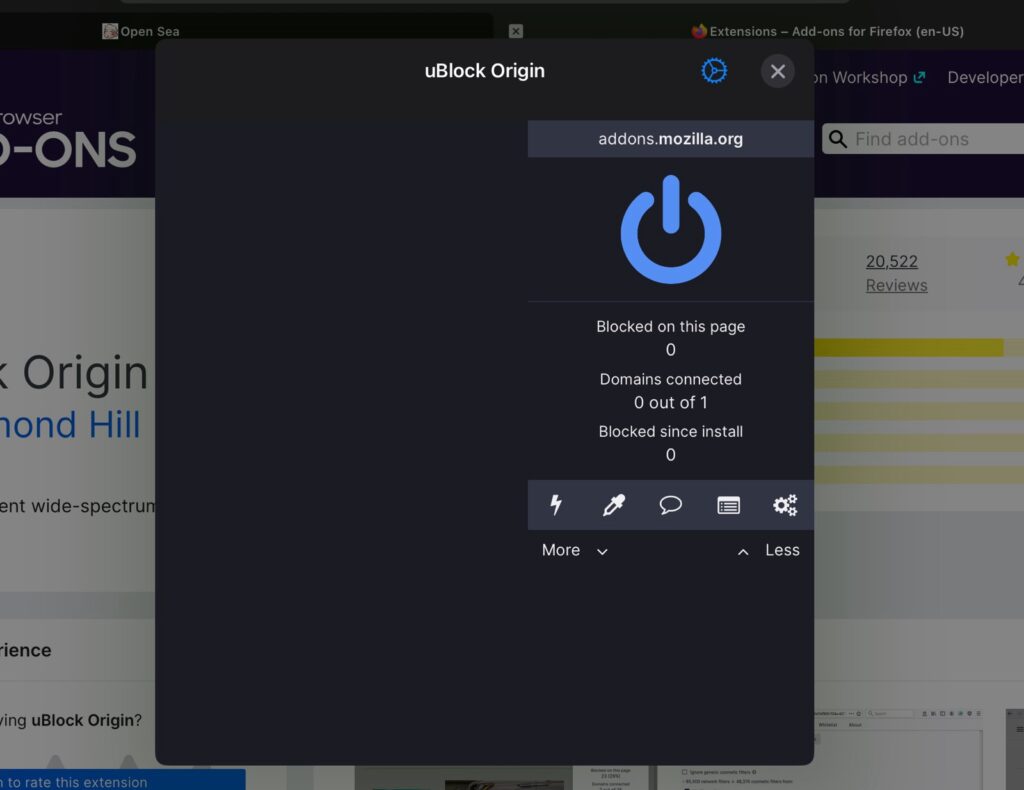Click the Find add-ons search field

pyautogui.click(x=923, y=139)
